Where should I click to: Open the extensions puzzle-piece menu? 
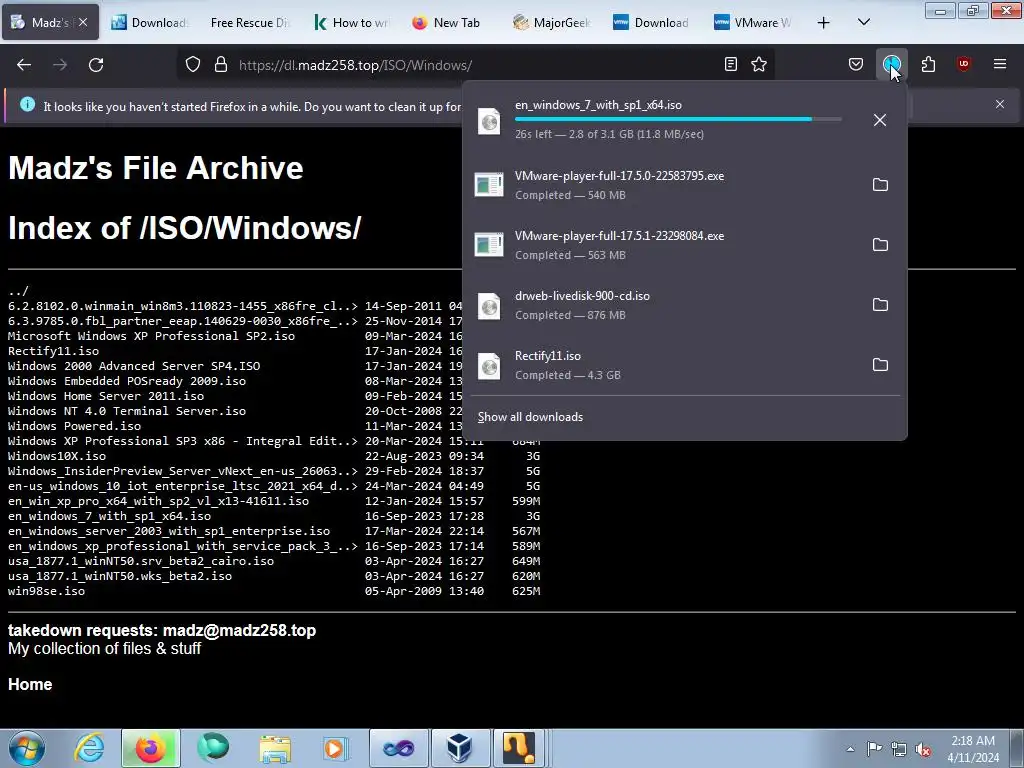click(x=928, y=65)
